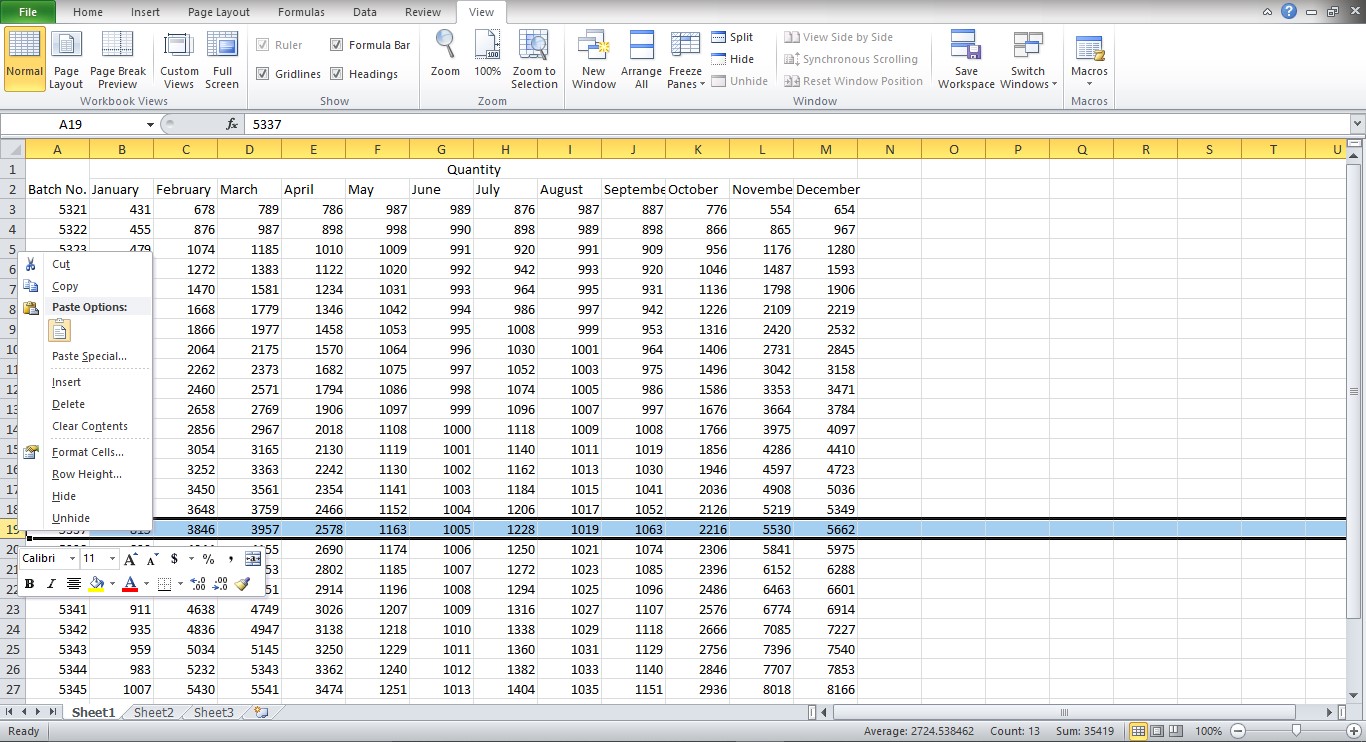Apply Percent Style from the mini toolbar
The width and height of the screenshot is (1366, 742).
tap(208, 558)
